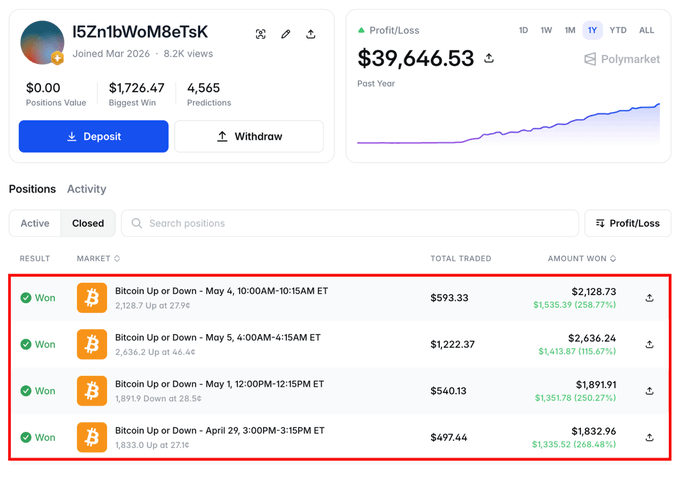Click Won checkmark in April 29 row
Image resolution: width=680 pixels, height=478 pixels.
26,437
